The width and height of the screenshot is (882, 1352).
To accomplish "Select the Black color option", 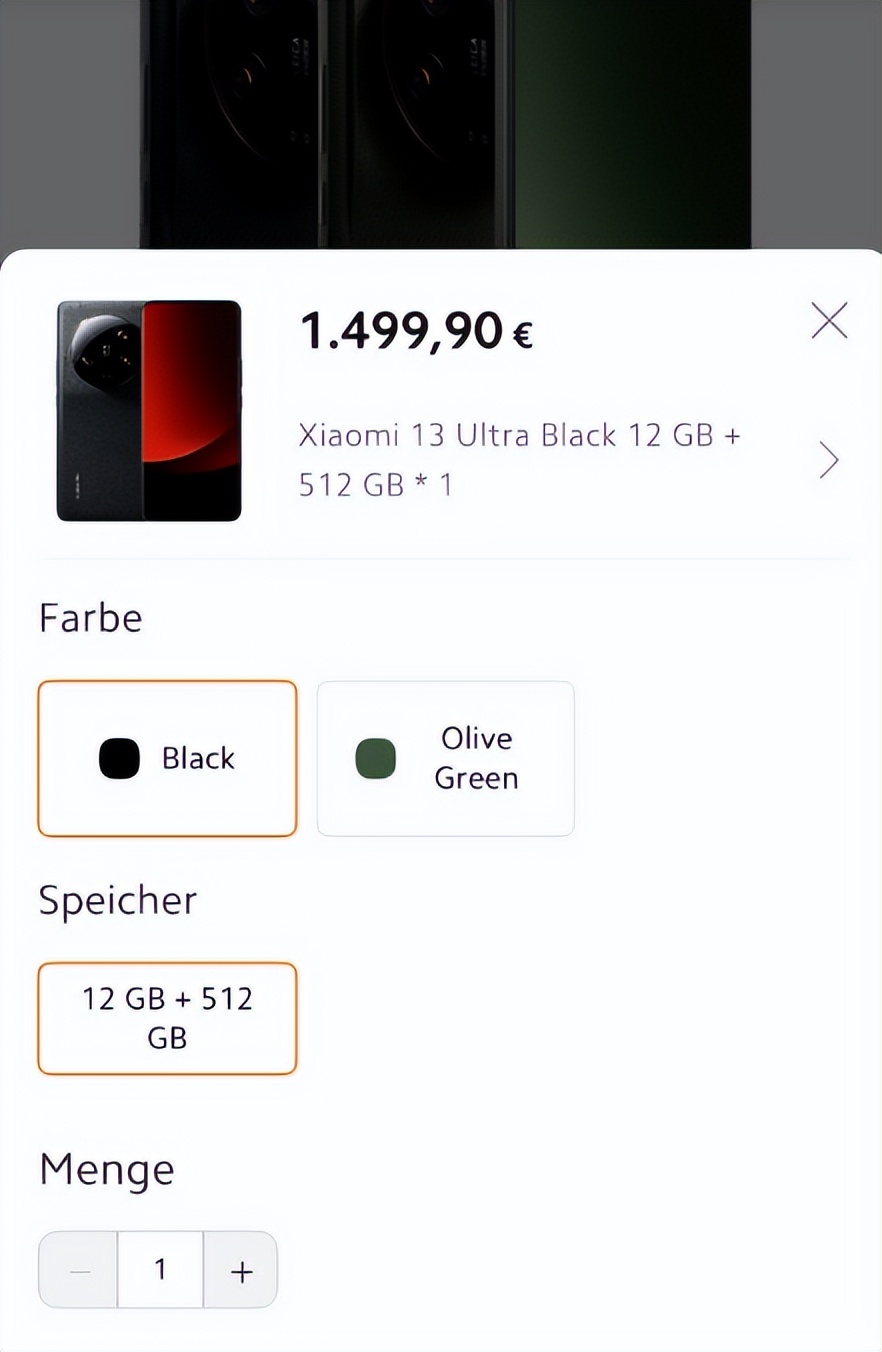I will 167,758.
